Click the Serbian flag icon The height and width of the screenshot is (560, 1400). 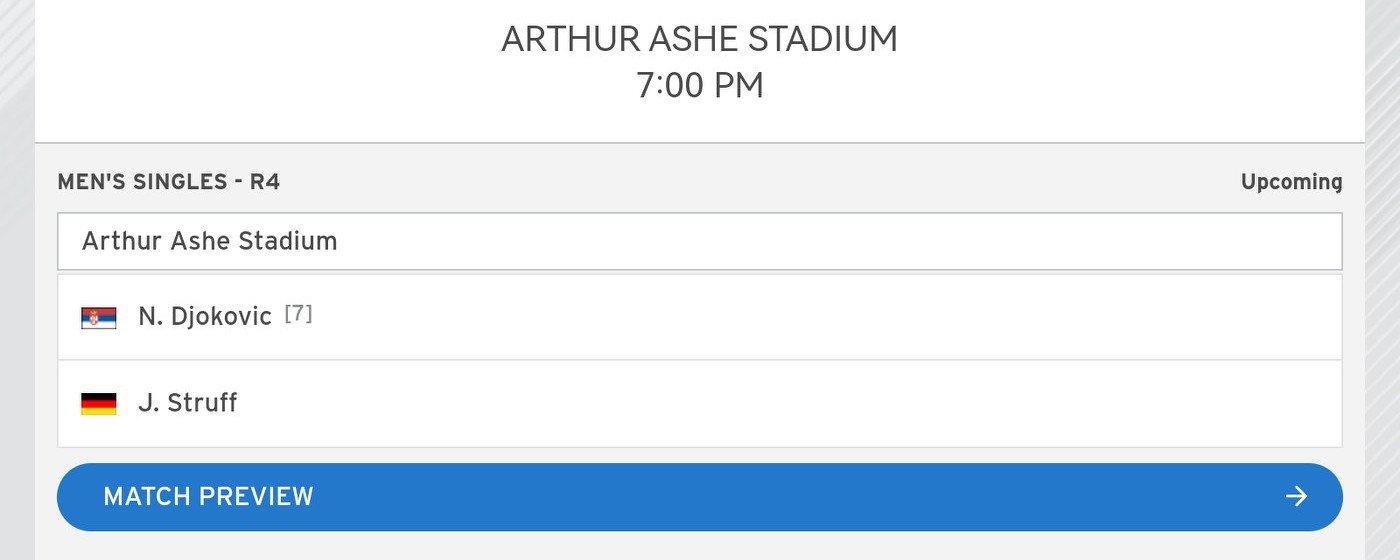point(99,317)
